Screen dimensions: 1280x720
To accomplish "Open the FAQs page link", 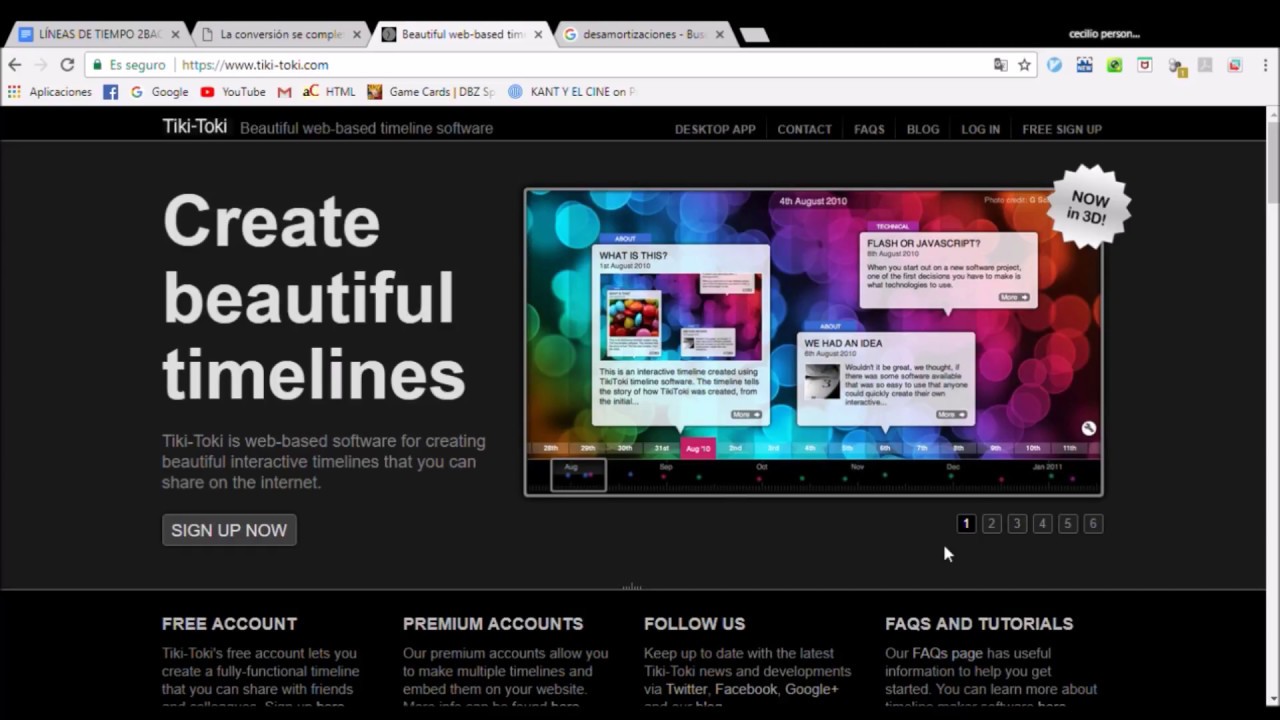I will 947,653.
